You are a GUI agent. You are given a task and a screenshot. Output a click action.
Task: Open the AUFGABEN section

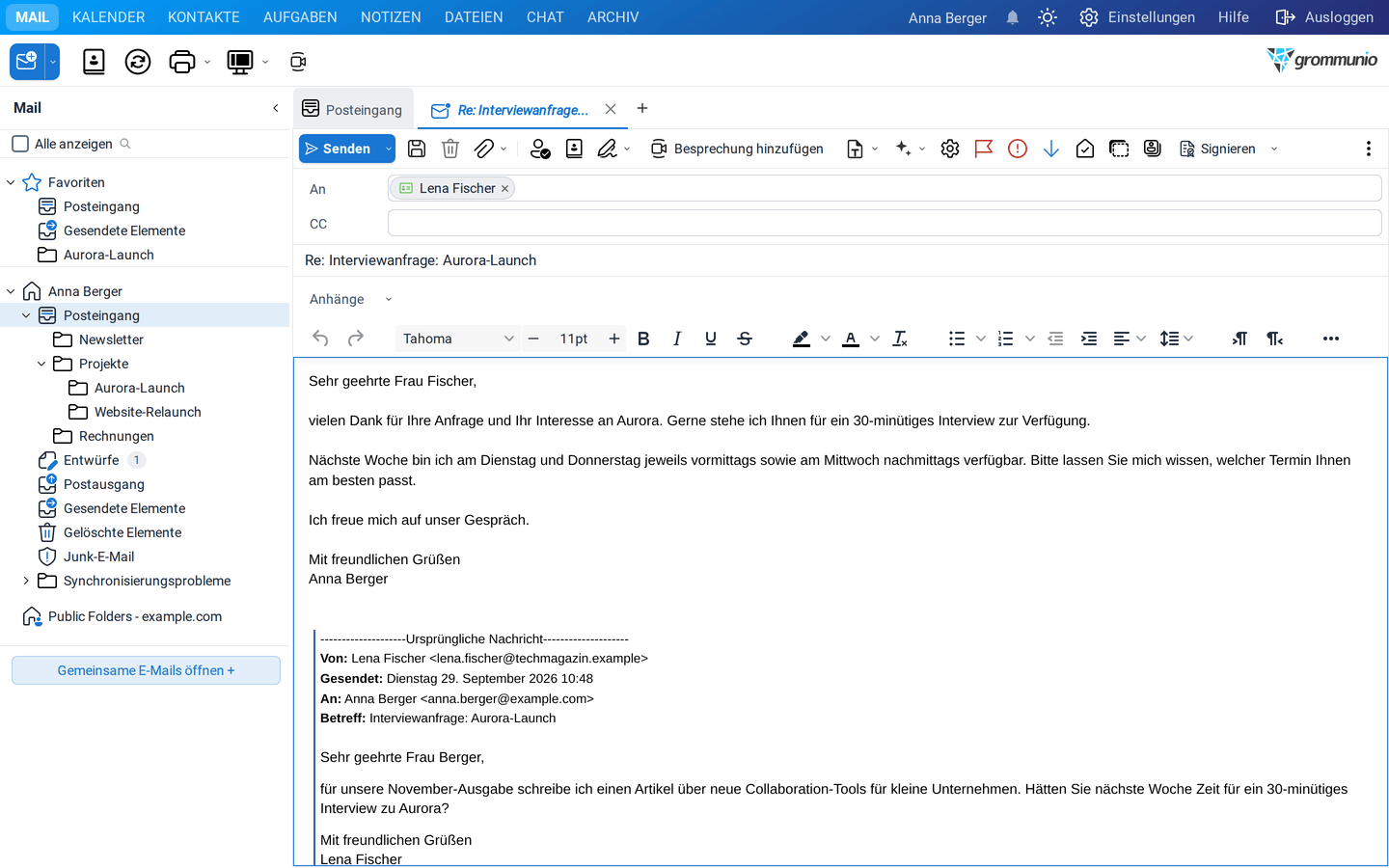pos(300,17)
